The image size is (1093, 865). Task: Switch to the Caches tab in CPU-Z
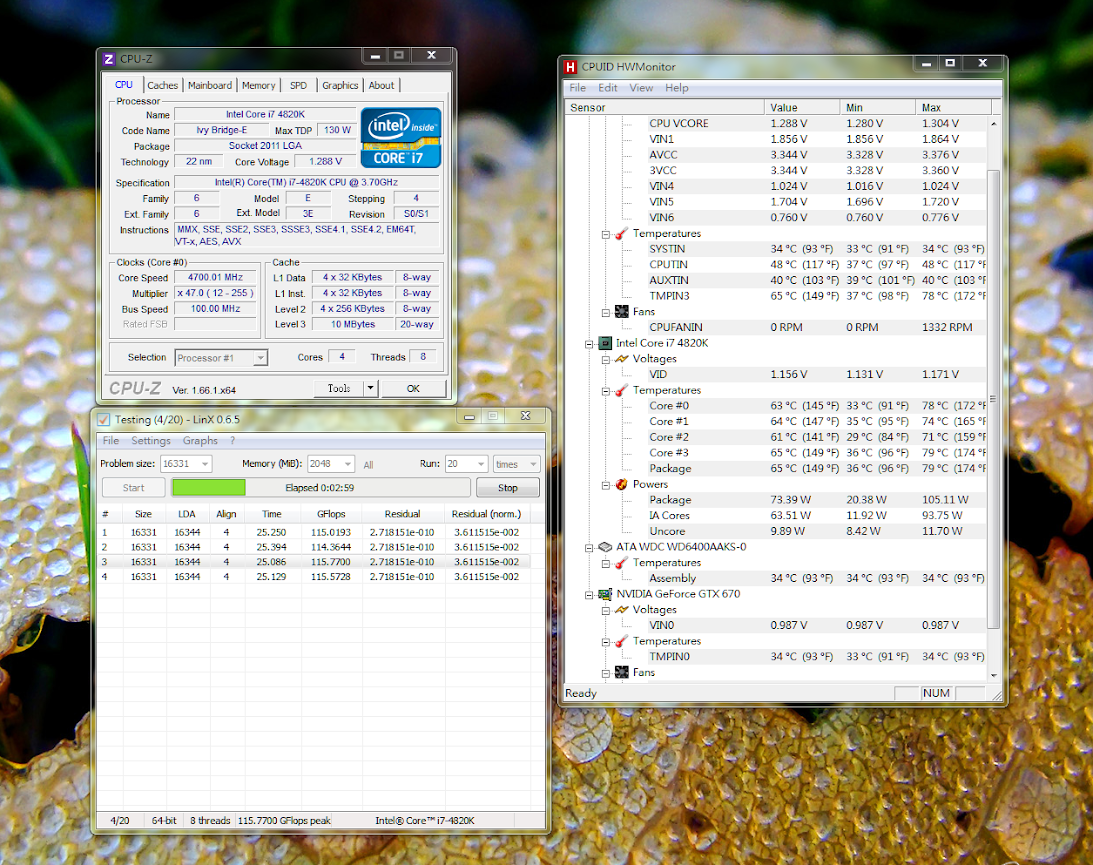tap(162, 85)
